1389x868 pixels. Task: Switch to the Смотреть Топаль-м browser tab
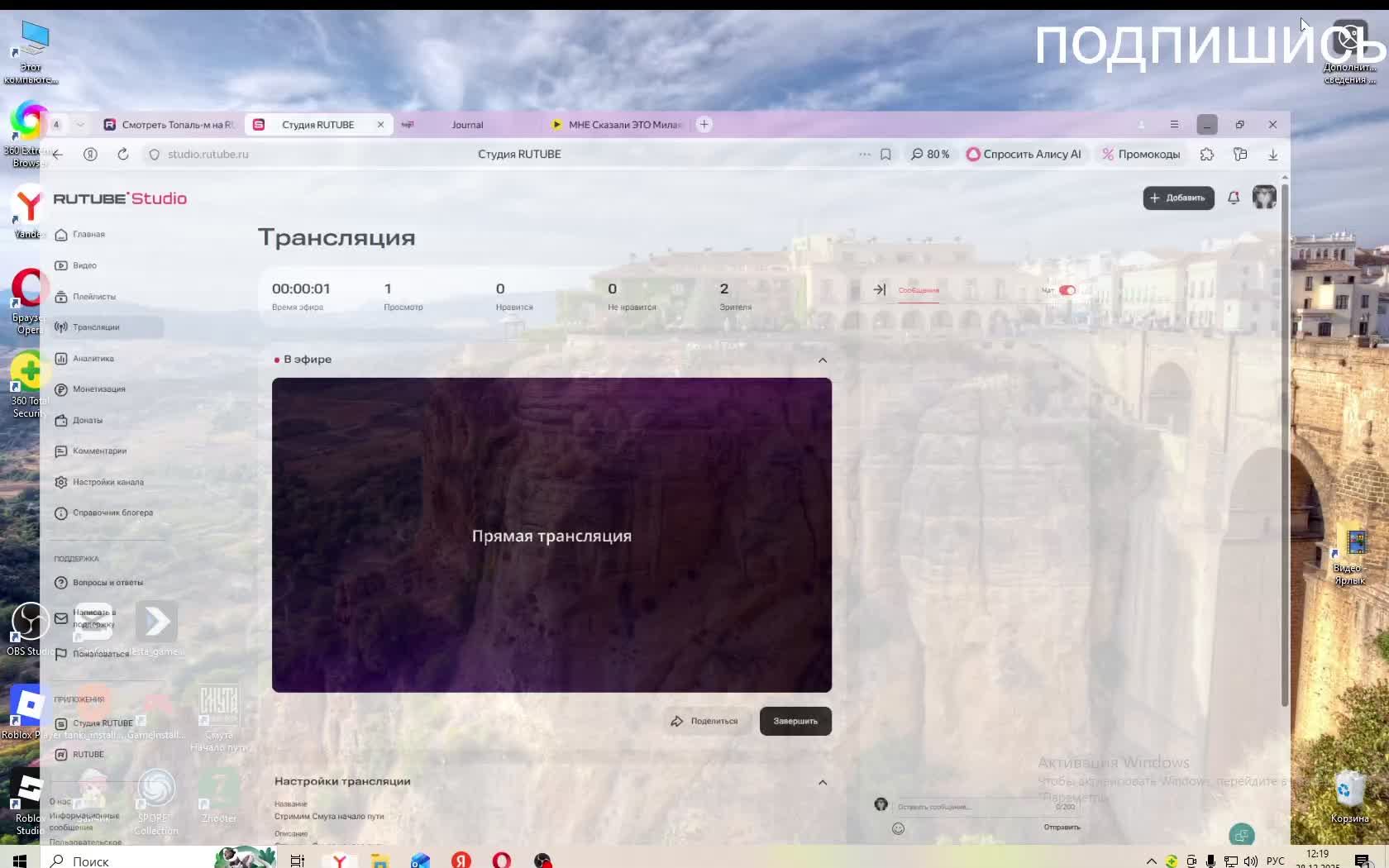[x=169, y=125]
